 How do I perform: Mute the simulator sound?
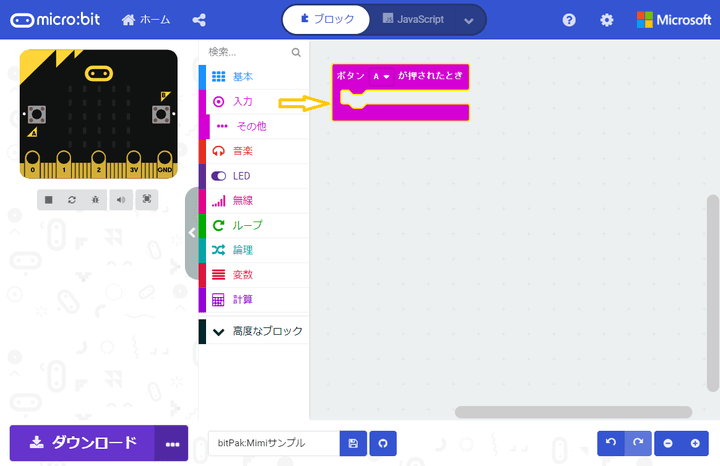pyautogui.click(x=121, y=200)
